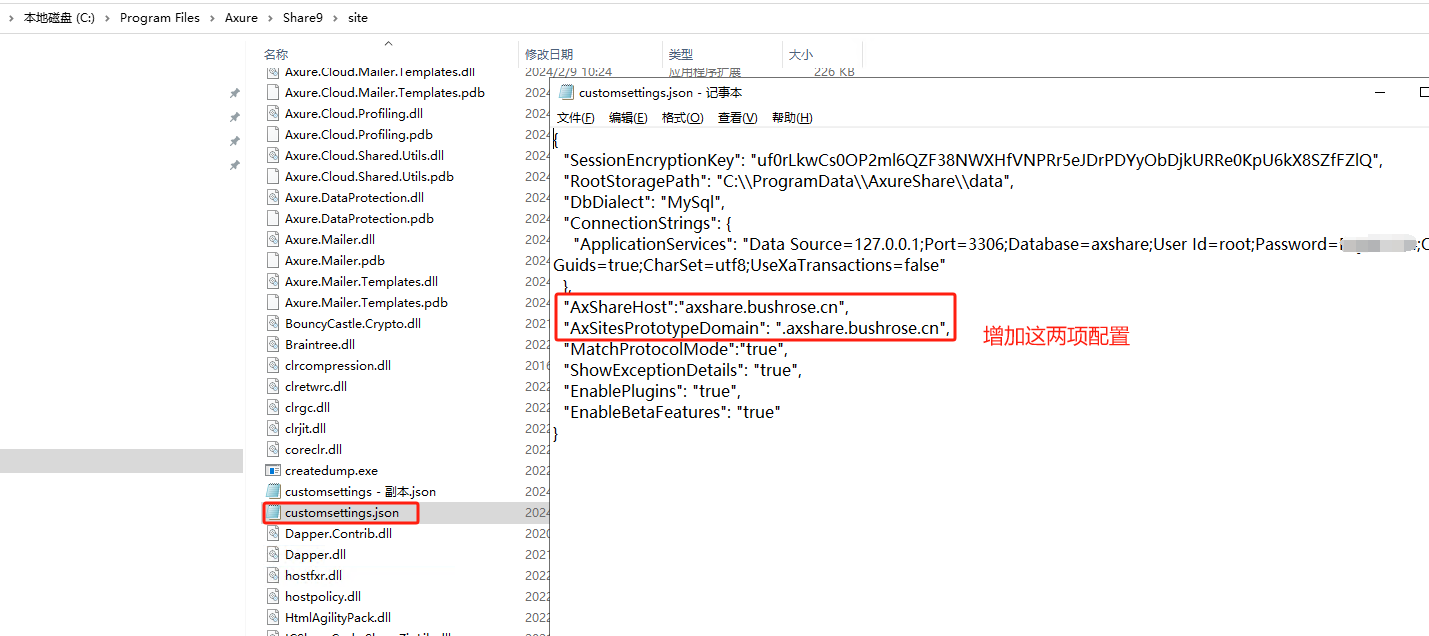
Task: Click the customsettings.json file icon
Action: coord(273,512)
